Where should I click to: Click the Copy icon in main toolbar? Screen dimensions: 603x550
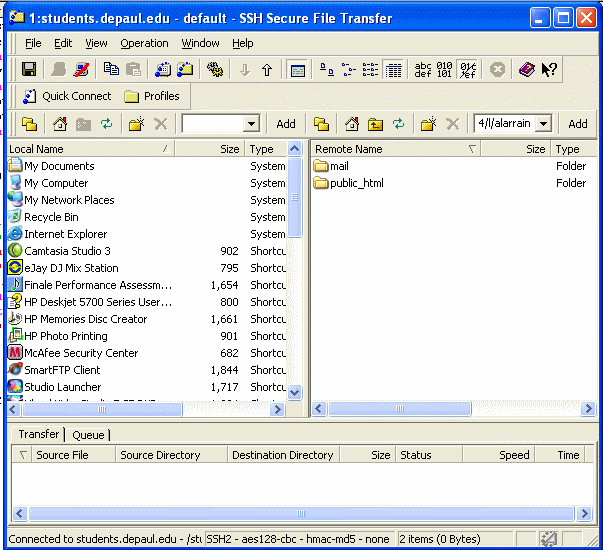111,69
